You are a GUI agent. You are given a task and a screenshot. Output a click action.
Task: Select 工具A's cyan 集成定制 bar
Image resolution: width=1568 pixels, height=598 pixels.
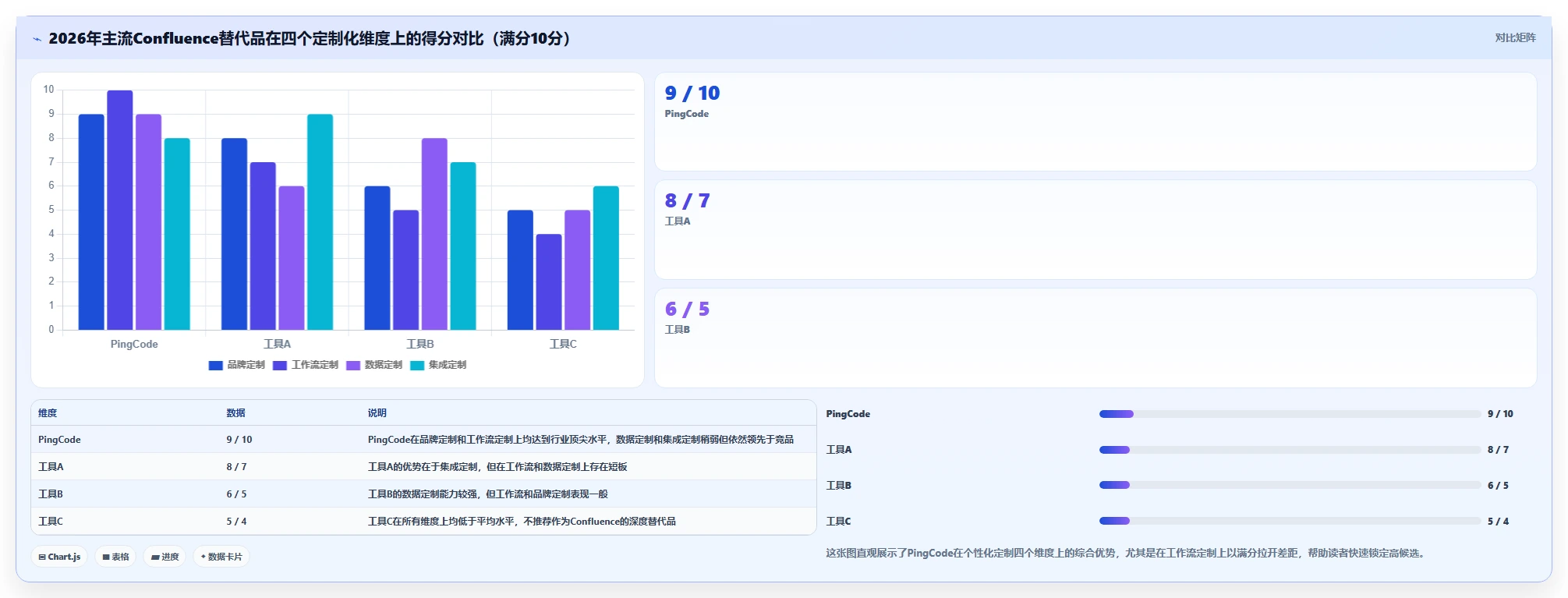[x=320, y=222]
